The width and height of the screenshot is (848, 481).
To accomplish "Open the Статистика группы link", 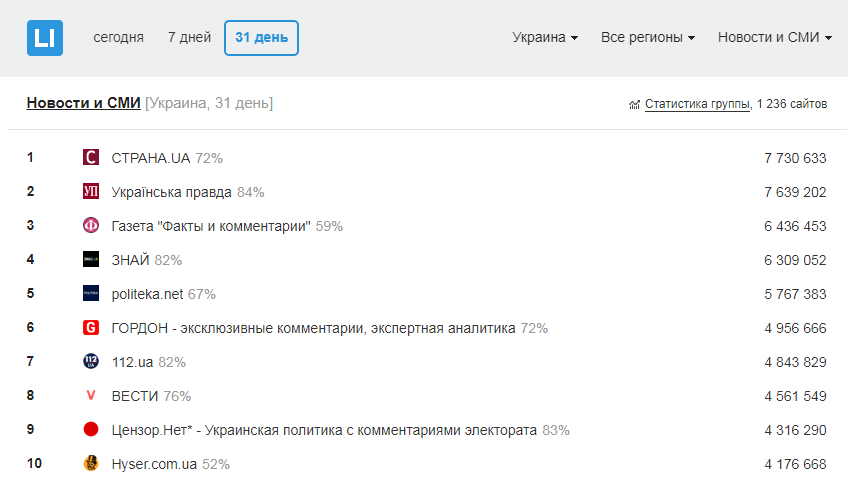I will tap(697, 104).
